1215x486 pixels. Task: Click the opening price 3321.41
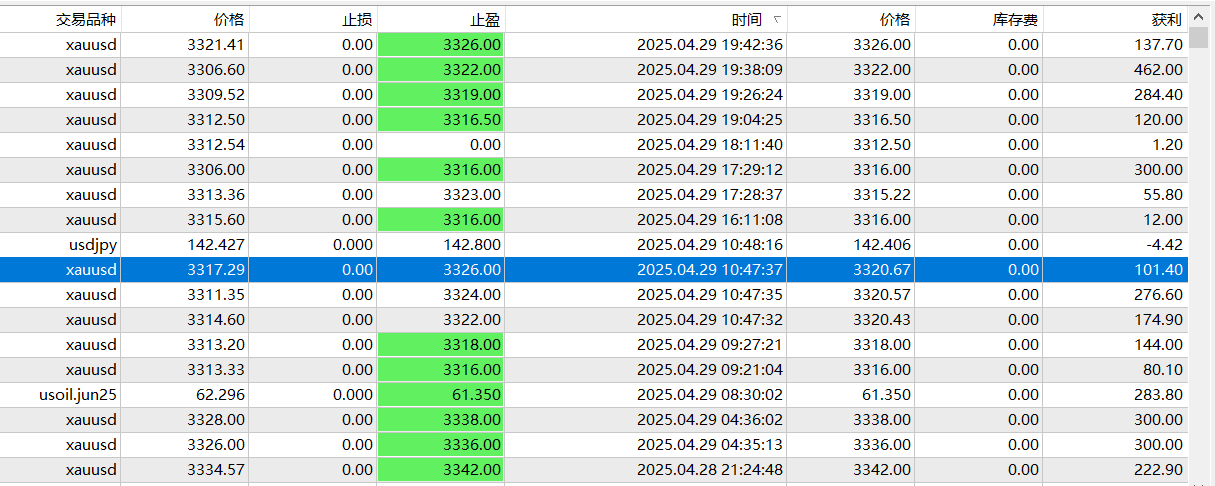coord(216,44)
